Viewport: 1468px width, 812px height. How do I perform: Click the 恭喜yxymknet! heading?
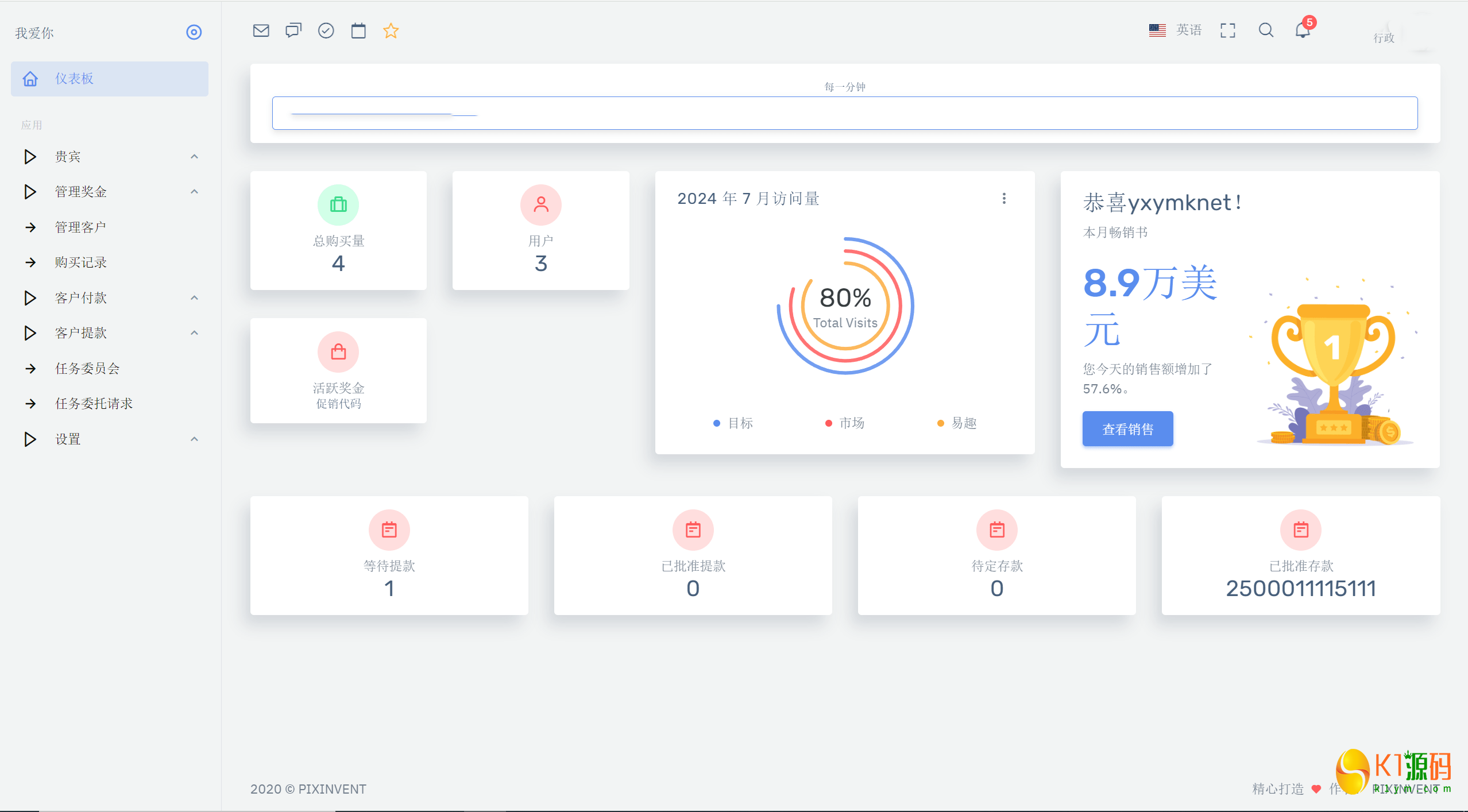click(1162, 203)
